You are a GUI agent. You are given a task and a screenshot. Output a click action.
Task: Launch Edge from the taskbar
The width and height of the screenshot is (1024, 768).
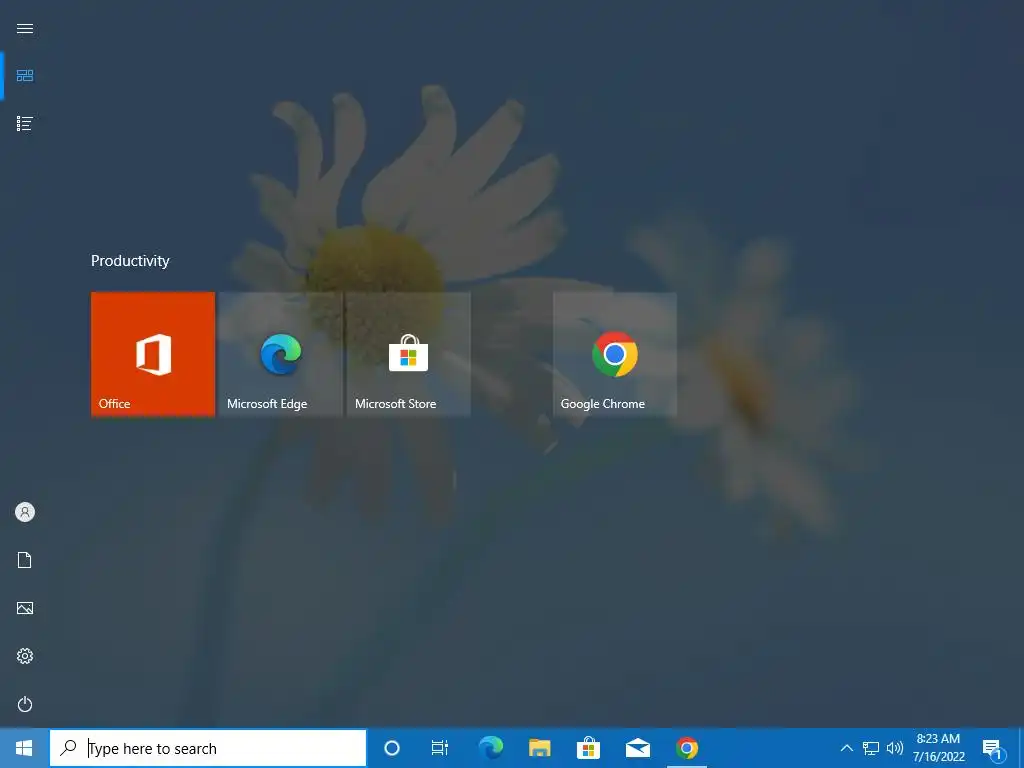pos(490,748)
